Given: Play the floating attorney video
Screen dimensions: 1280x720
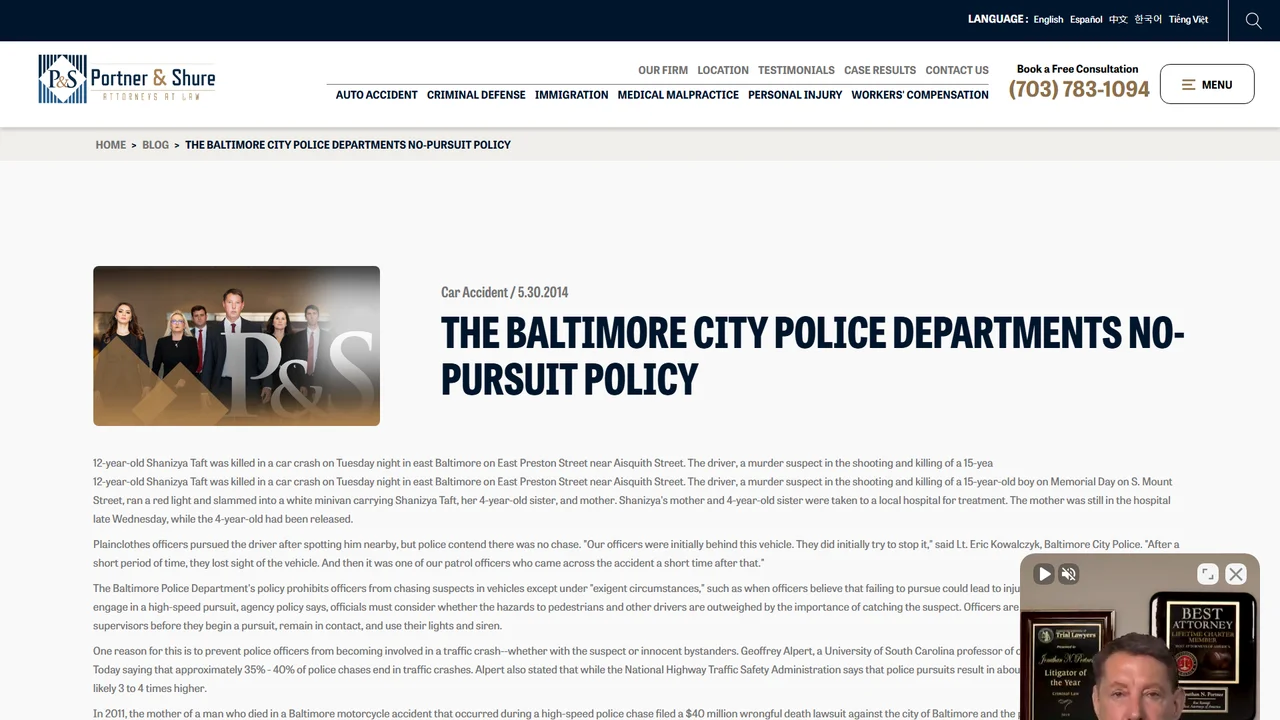Looking at the screenshot, I should pos(1044,574).
